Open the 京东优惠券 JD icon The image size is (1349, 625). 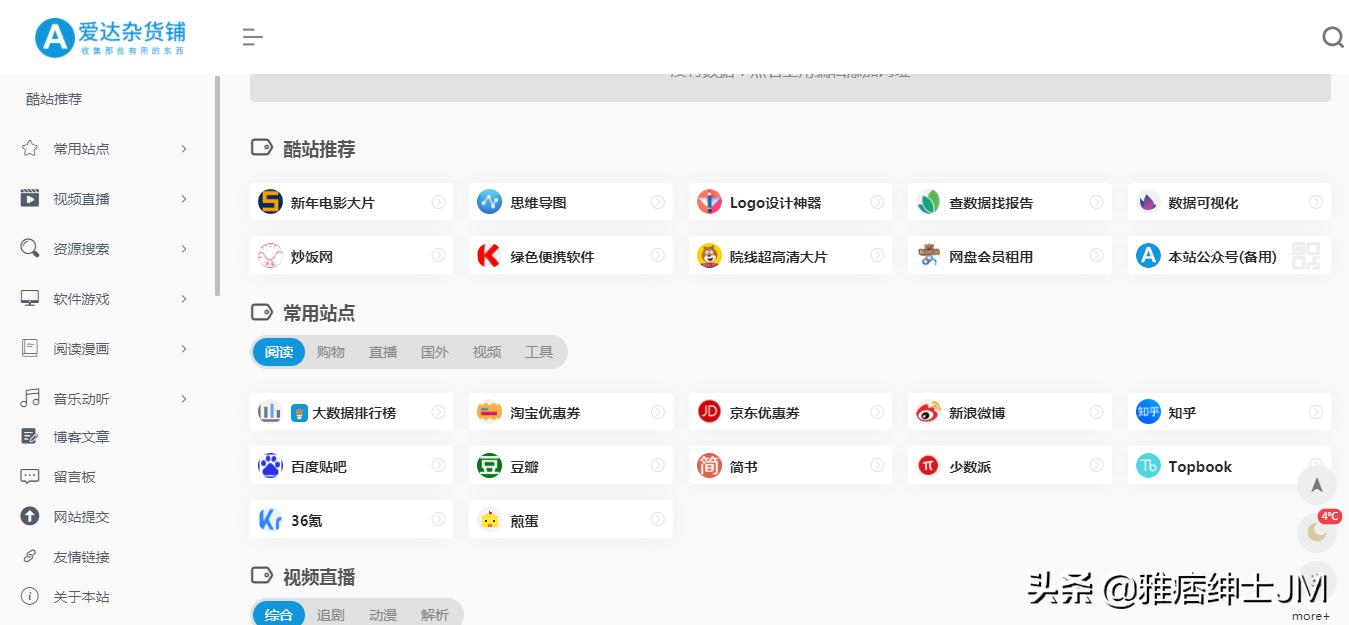pos(709,411)
